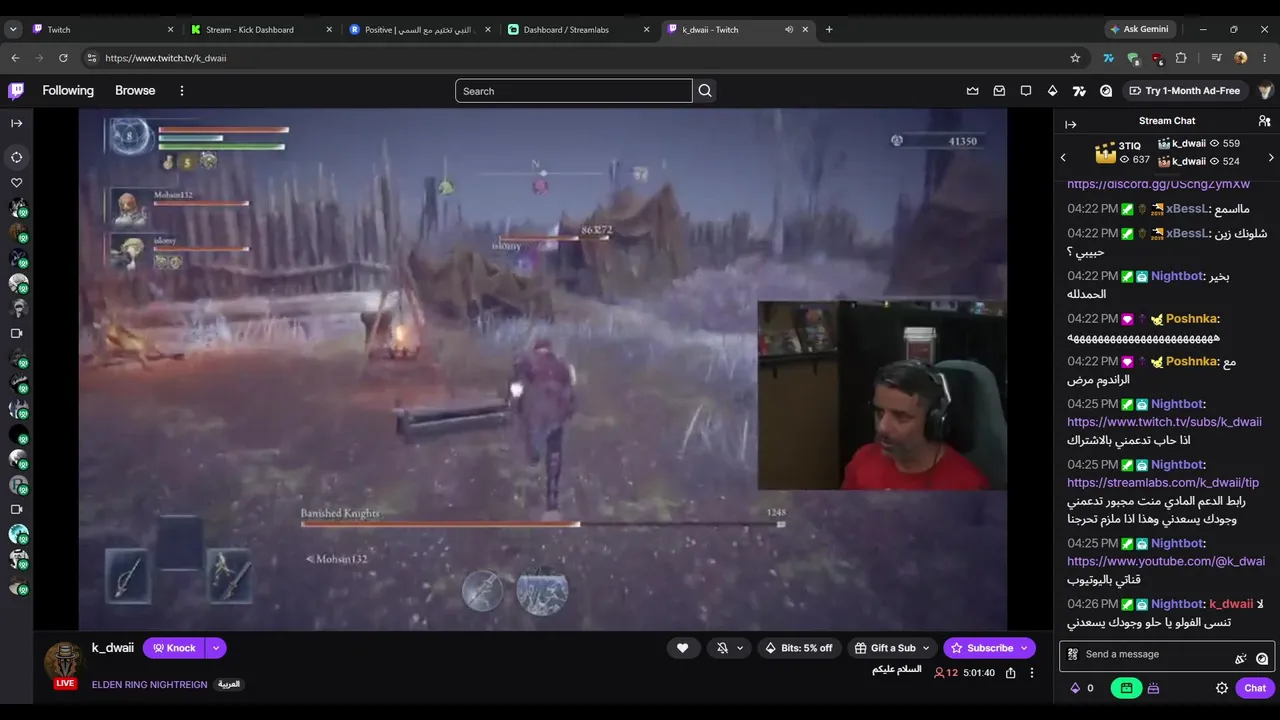Reload the page
This screenshot has height=720, width=1280.
pos(63,58)
